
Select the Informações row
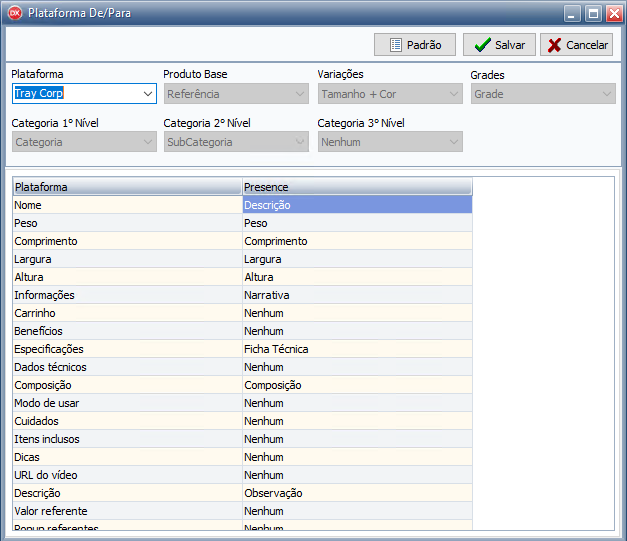click(128, 295)
